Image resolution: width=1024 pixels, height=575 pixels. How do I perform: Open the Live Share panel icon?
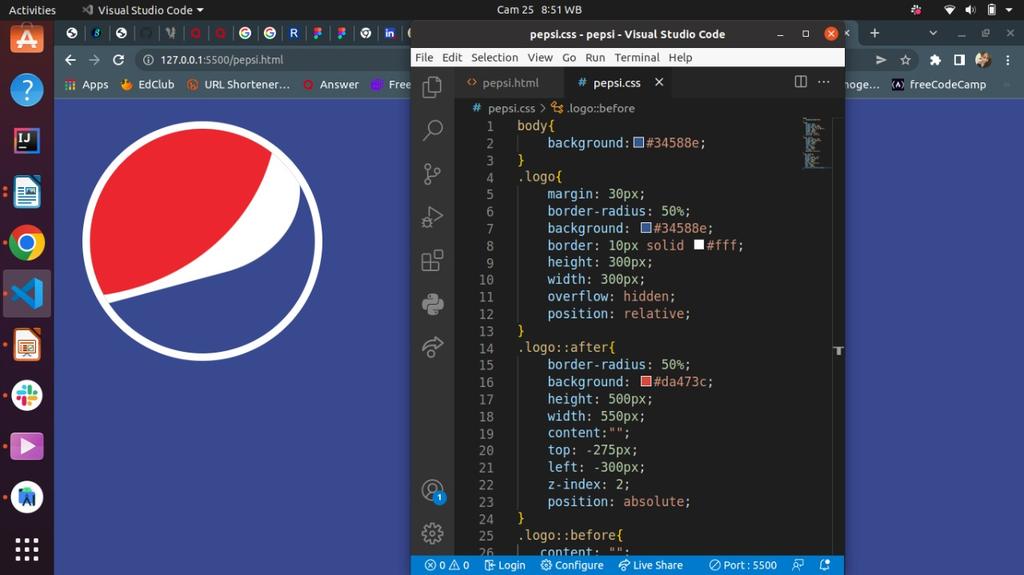pyautogui.click(x=432, y=347)
